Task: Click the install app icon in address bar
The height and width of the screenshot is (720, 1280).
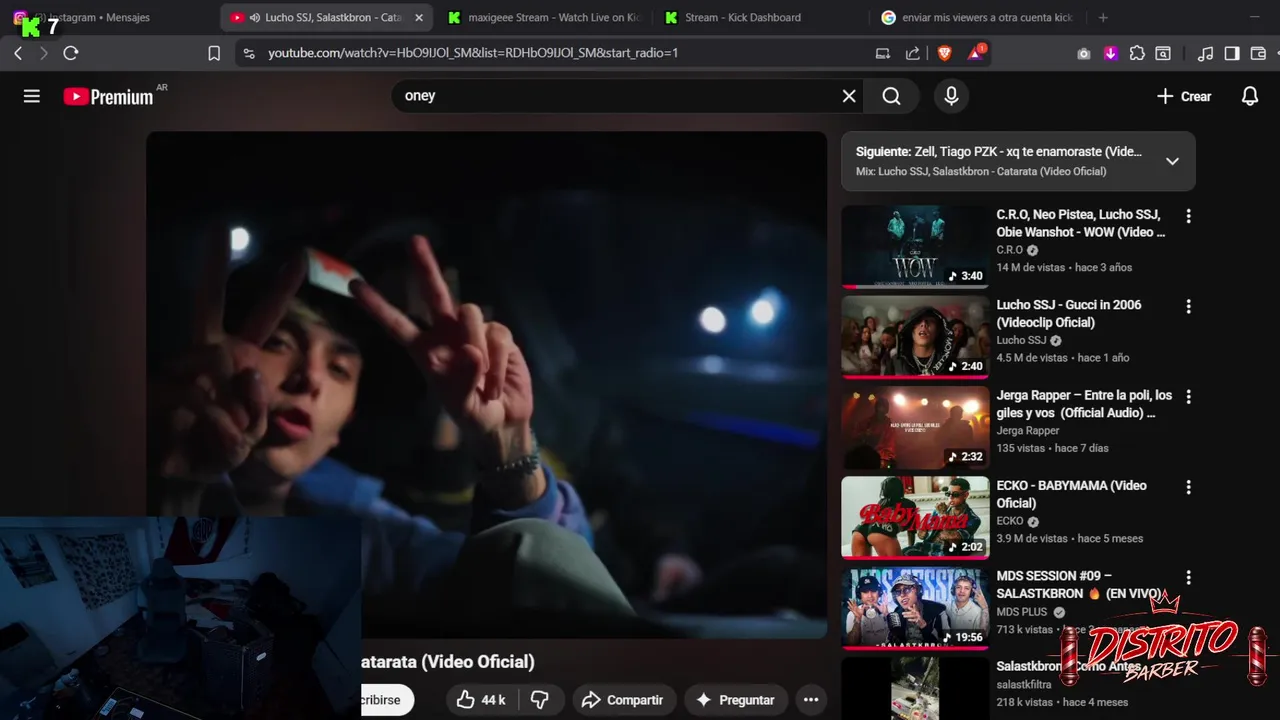Action: (883, 53)
